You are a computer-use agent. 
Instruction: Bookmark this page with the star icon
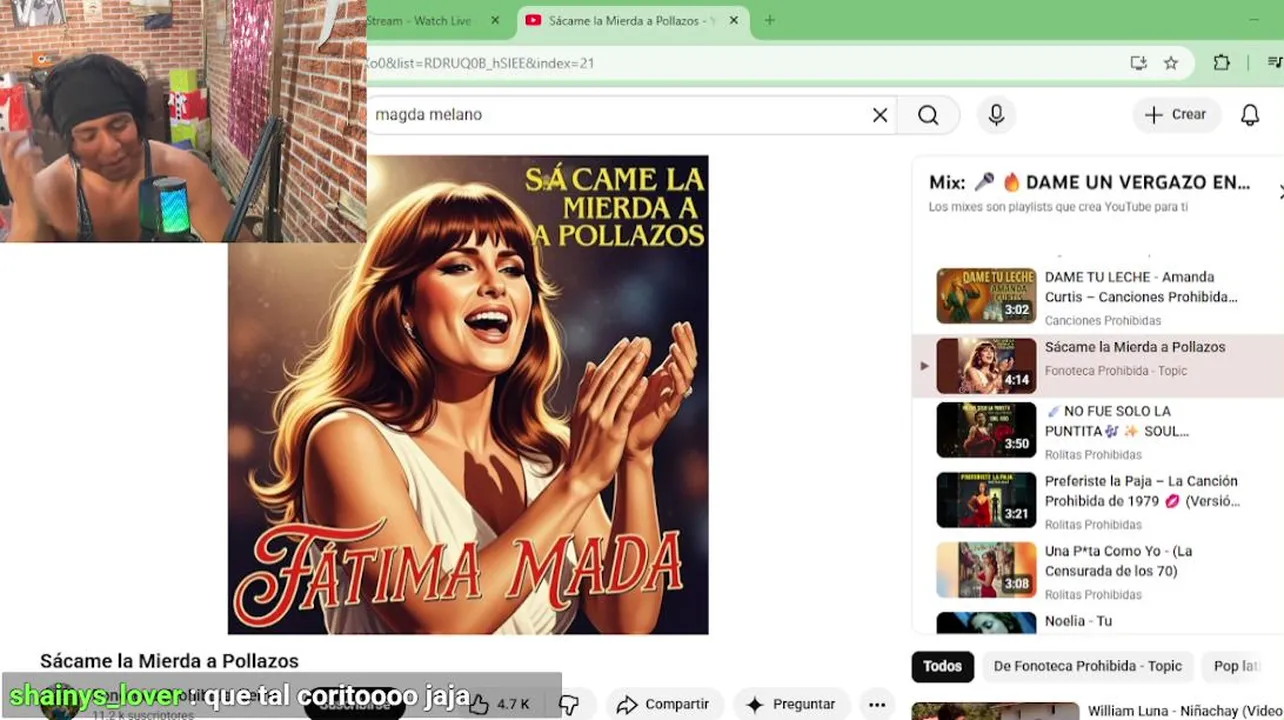[1171, 63]
